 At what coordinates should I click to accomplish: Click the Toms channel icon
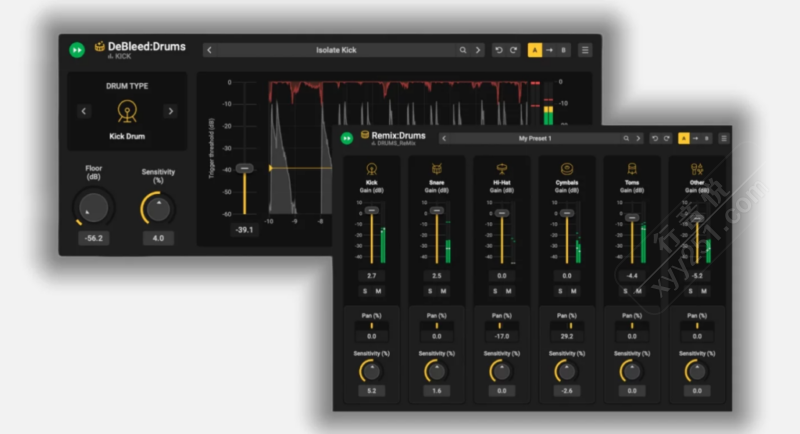(632, 169)
